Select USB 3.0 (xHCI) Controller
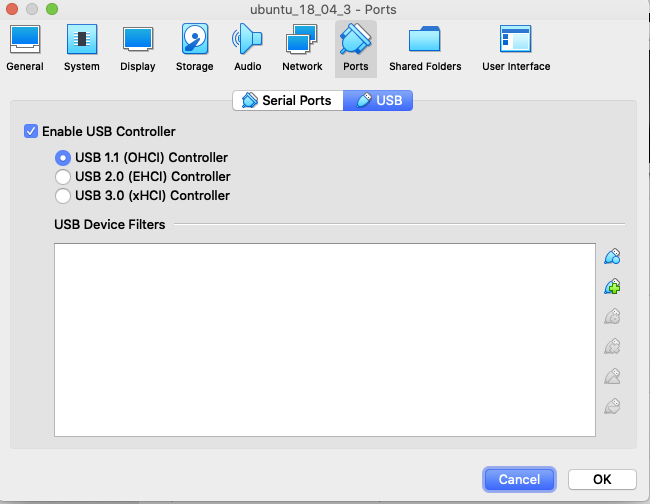 coord(63,196)
